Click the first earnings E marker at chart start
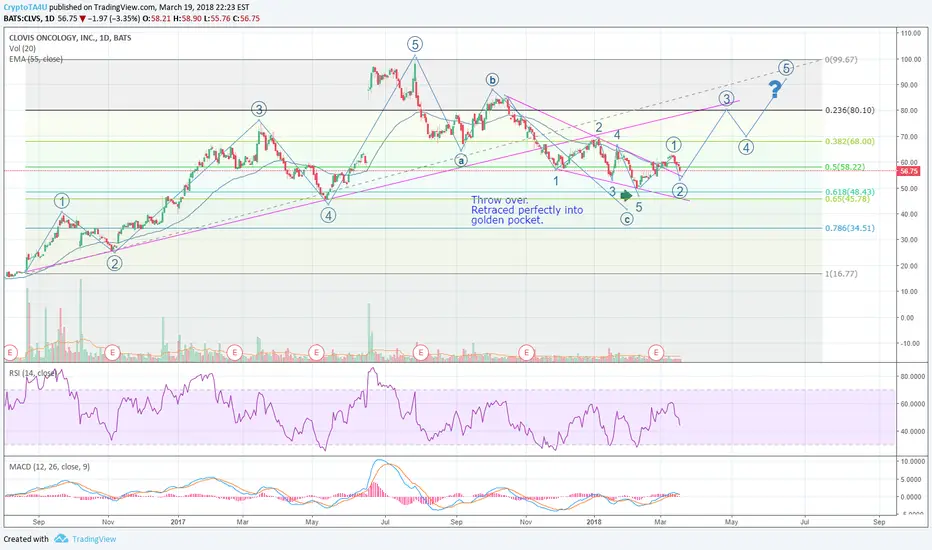932x550 pixels. tap(10, 353)
